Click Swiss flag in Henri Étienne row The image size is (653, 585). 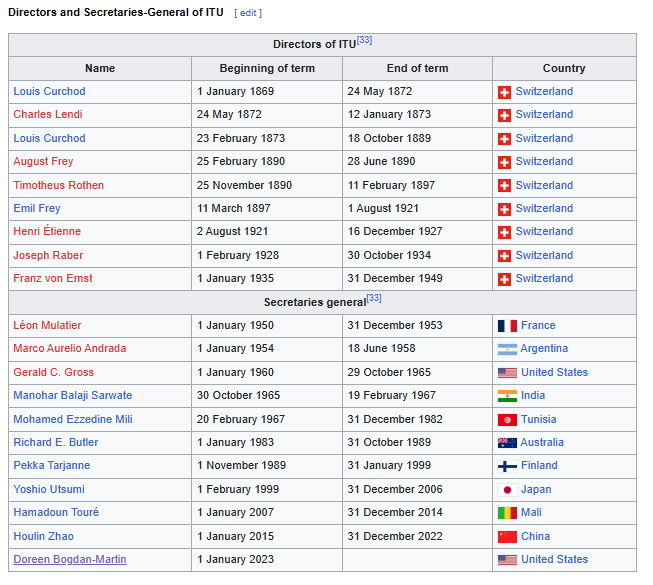click(504, 232)
